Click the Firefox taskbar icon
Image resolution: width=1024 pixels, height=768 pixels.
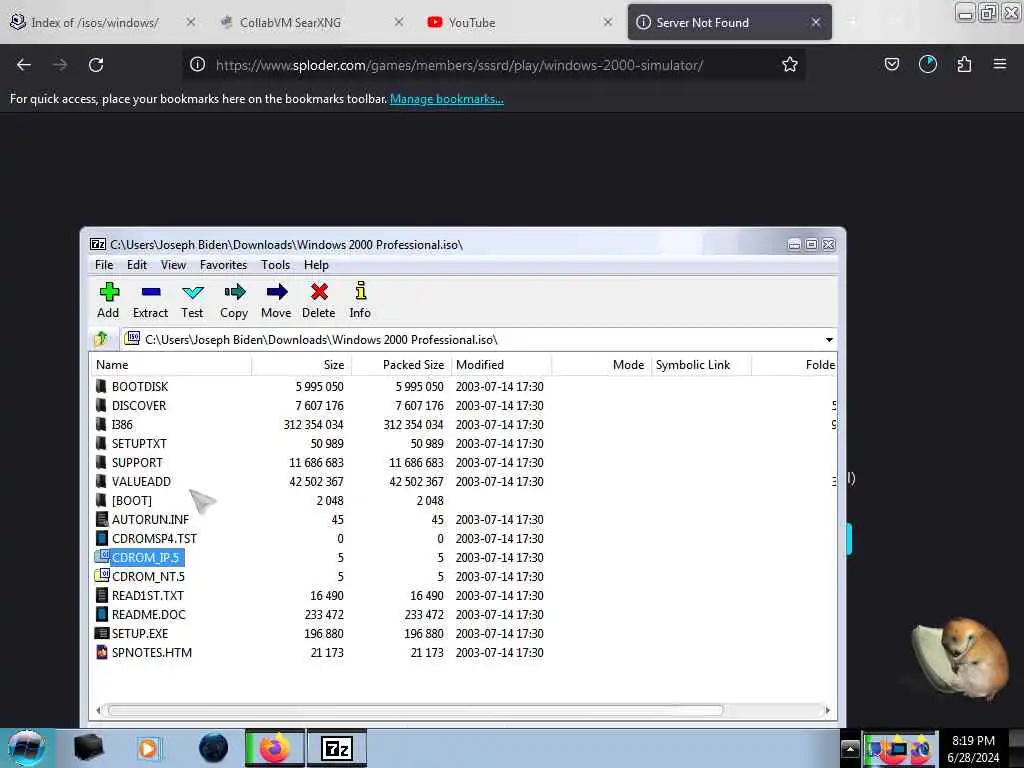point(274,748)
